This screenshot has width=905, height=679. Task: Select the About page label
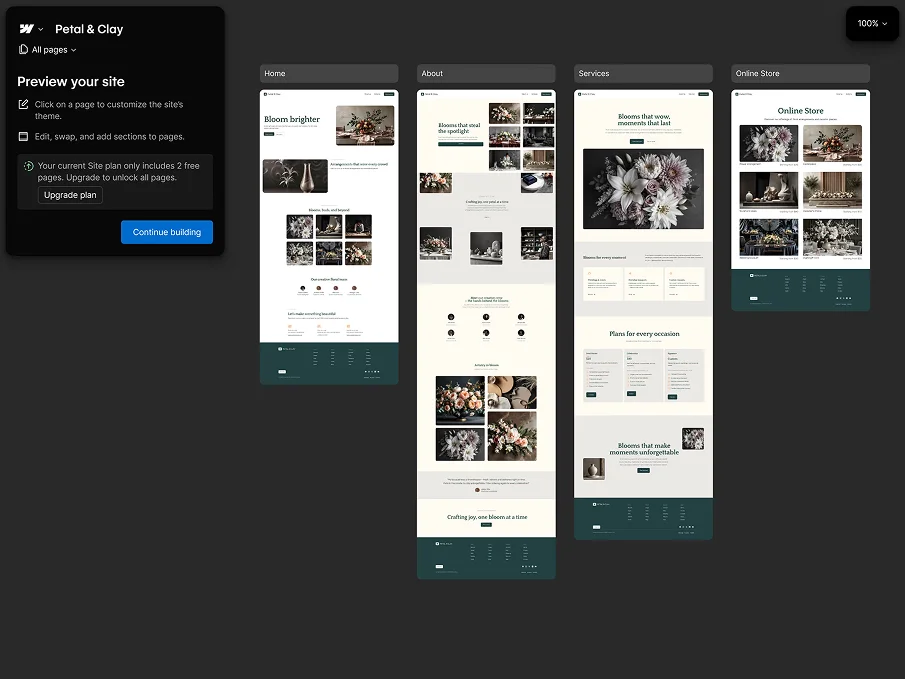[486, 73]
